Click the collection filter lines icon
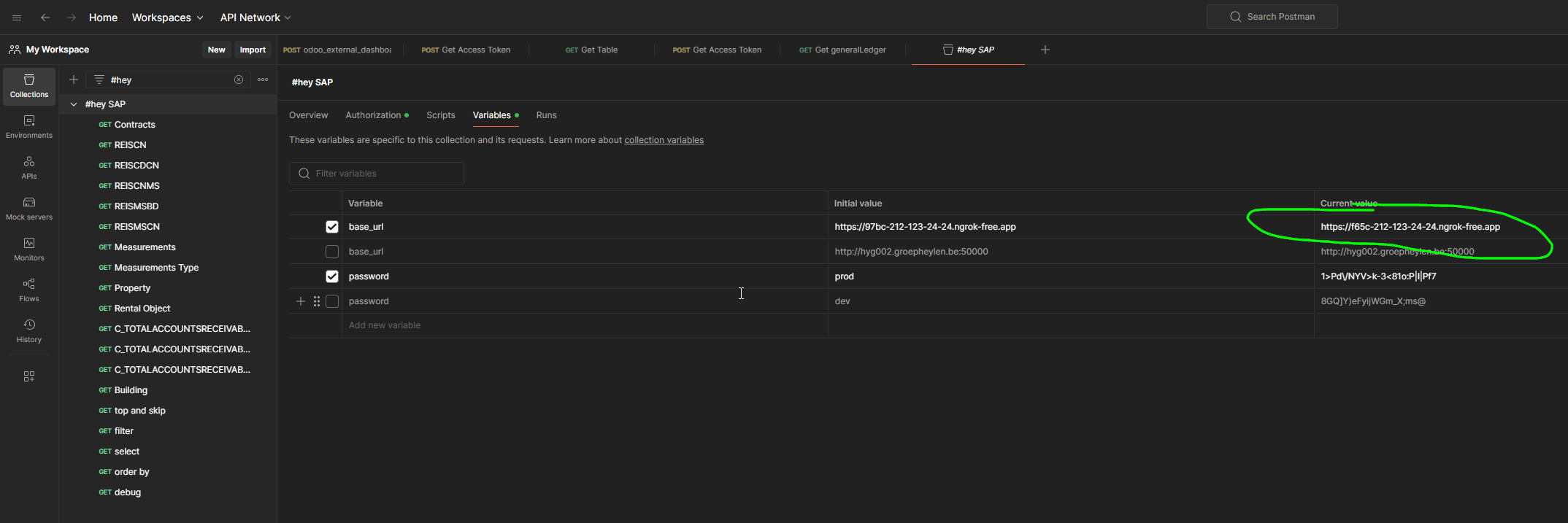The height and width of the screenshot is (523, 1568). pyautogui.click(x=99, y=80)
